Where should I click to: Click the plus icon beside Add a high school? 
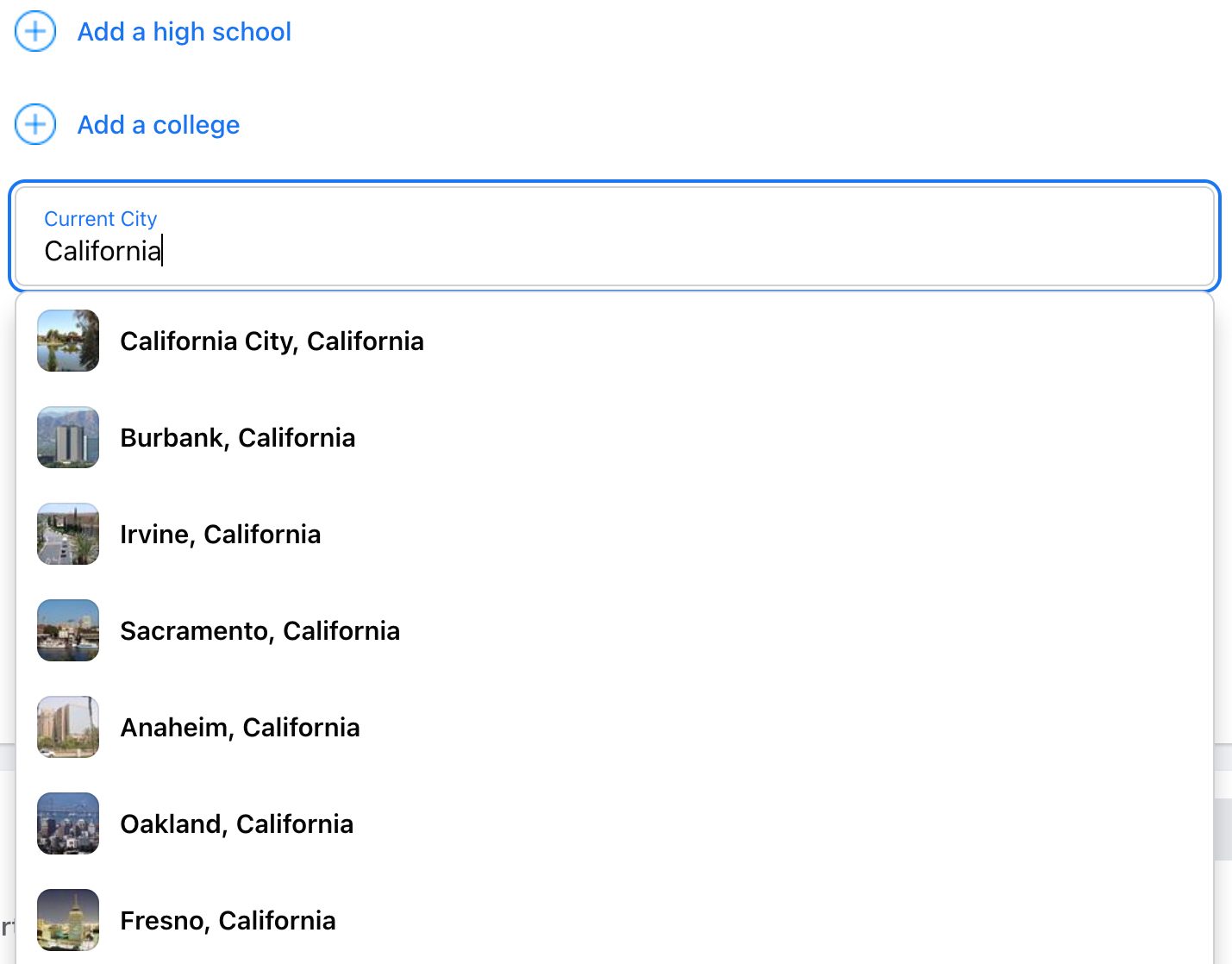(35, 32)
